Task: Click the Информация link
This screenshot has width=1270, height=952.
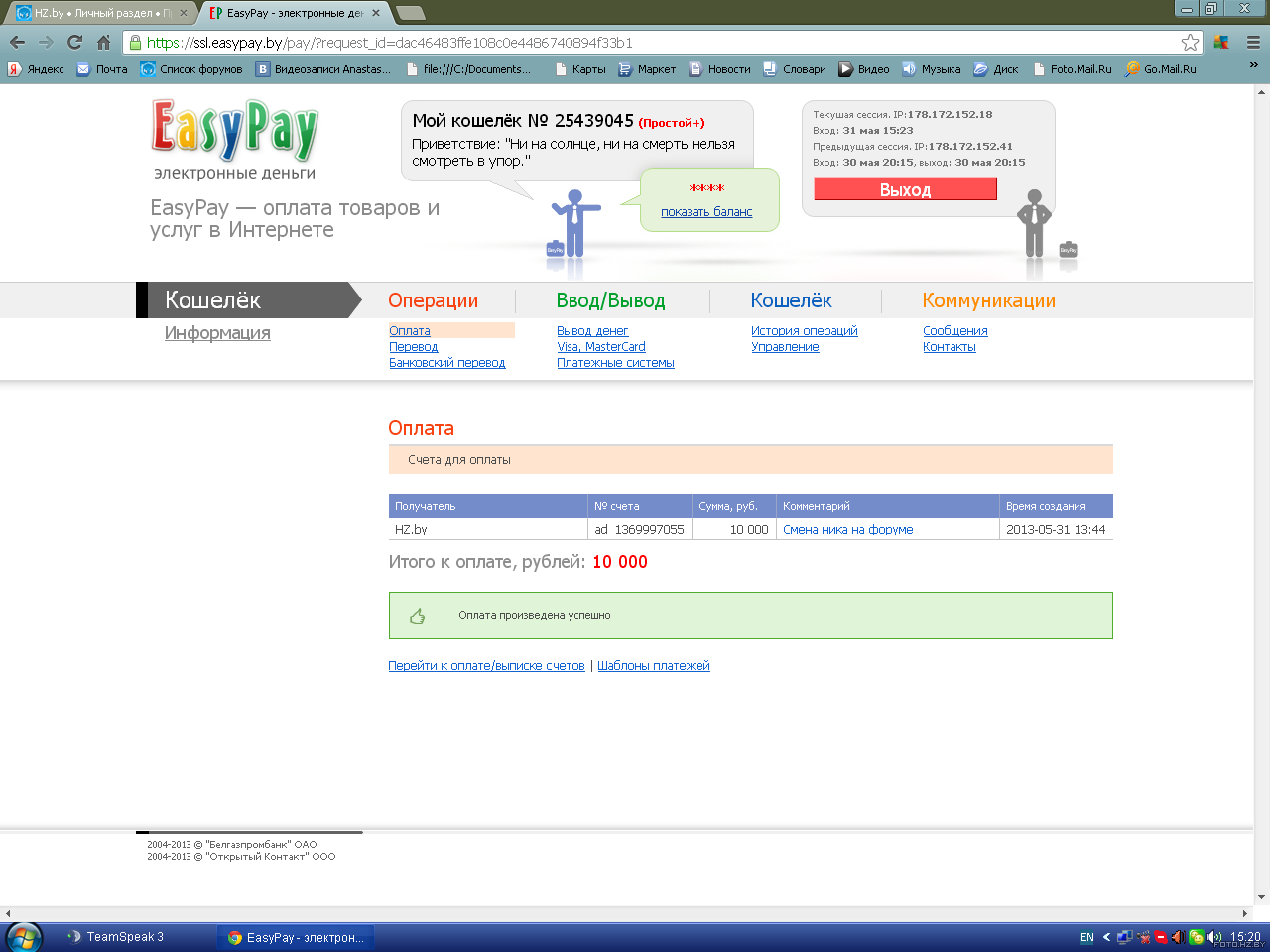Action: point(217,333)
